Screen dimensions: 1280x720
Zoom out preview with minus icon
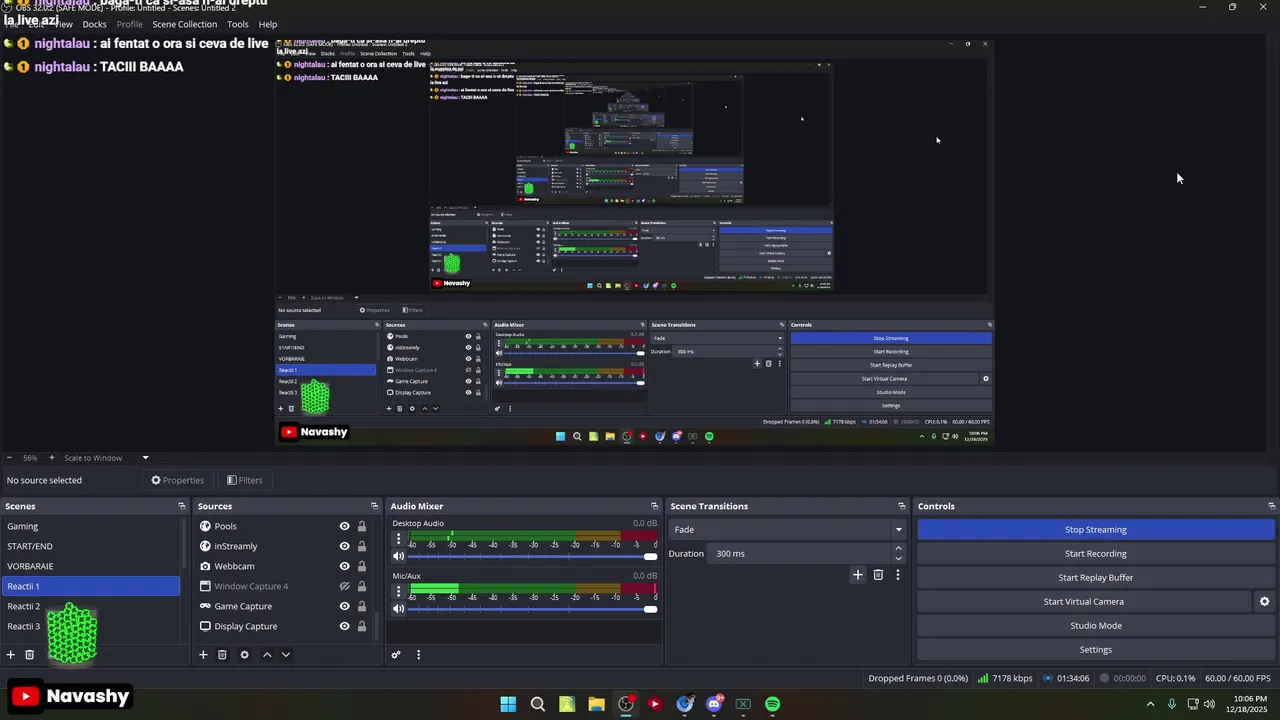tap(9, 458)
